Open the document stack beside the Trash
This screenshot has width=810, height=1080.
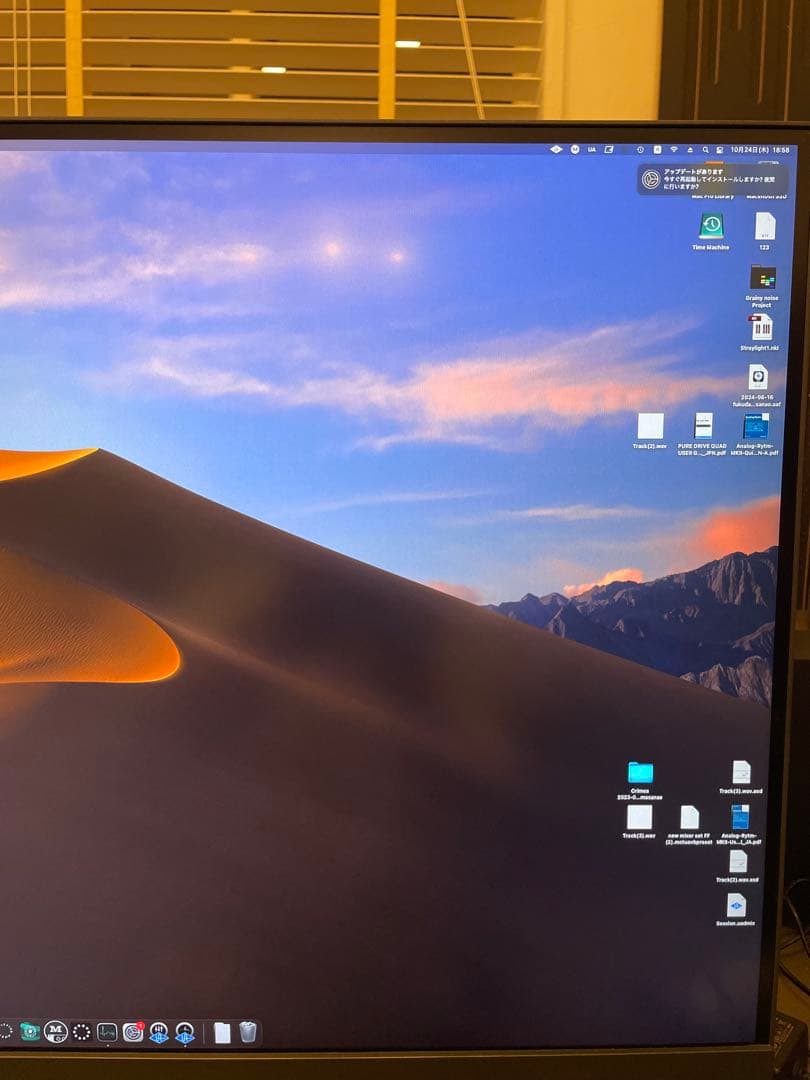(222, 1032)
